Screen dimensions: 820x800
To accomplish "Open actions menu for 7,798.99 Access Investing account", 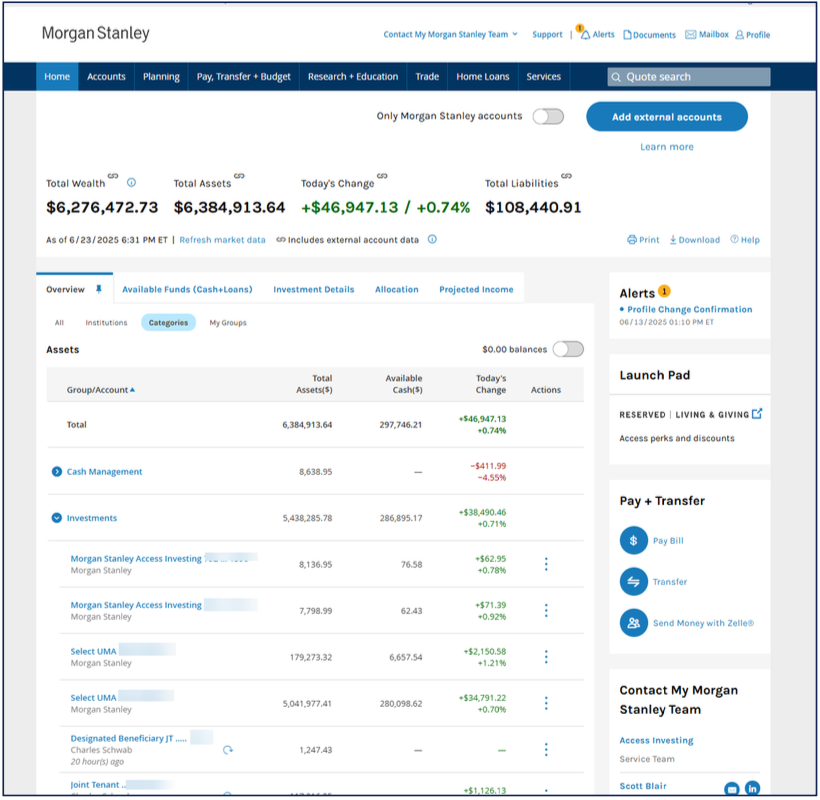I will pos(546,610).
